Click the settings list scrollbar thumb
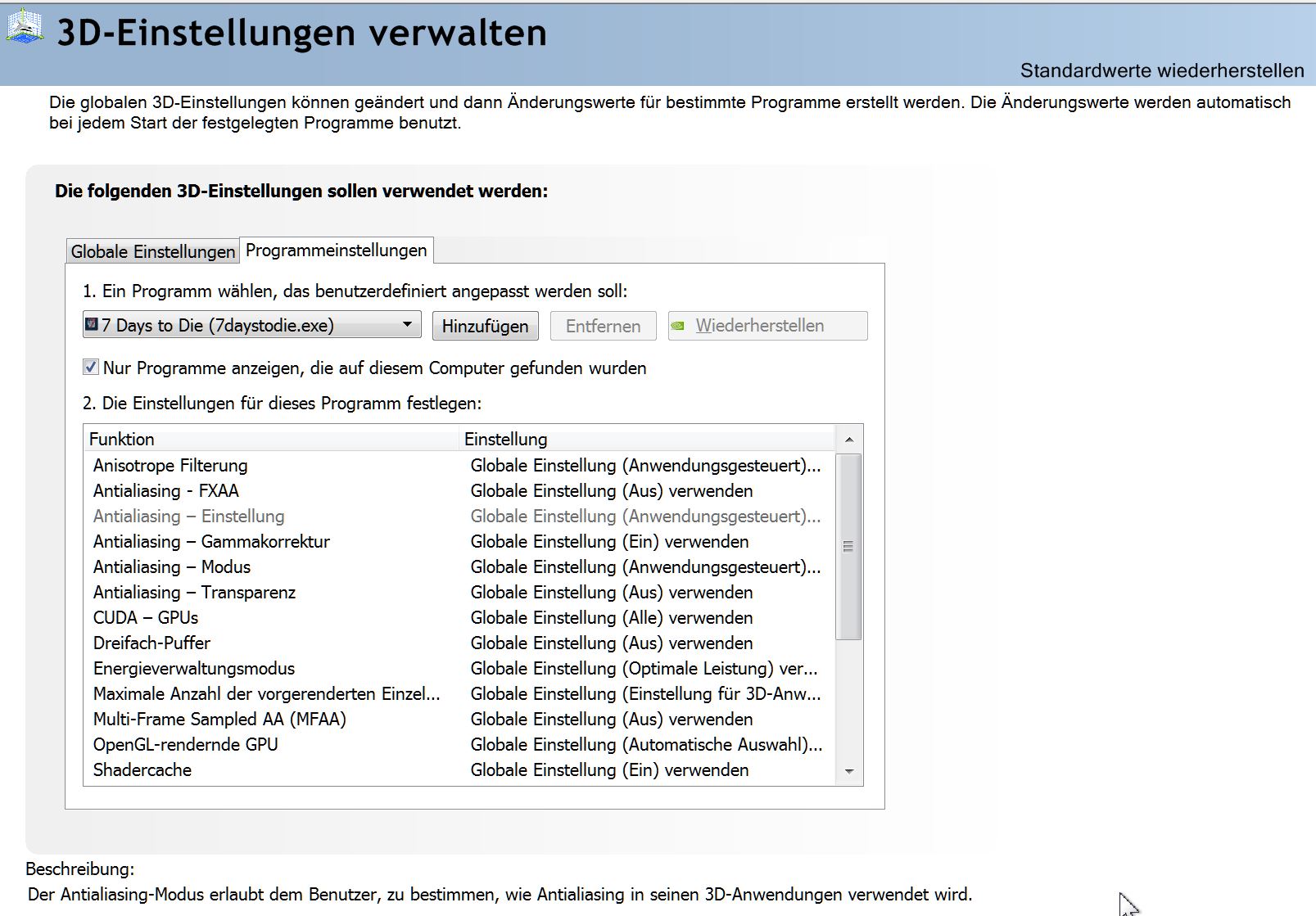The image size is (1316, 916). (x=848, y=546)
